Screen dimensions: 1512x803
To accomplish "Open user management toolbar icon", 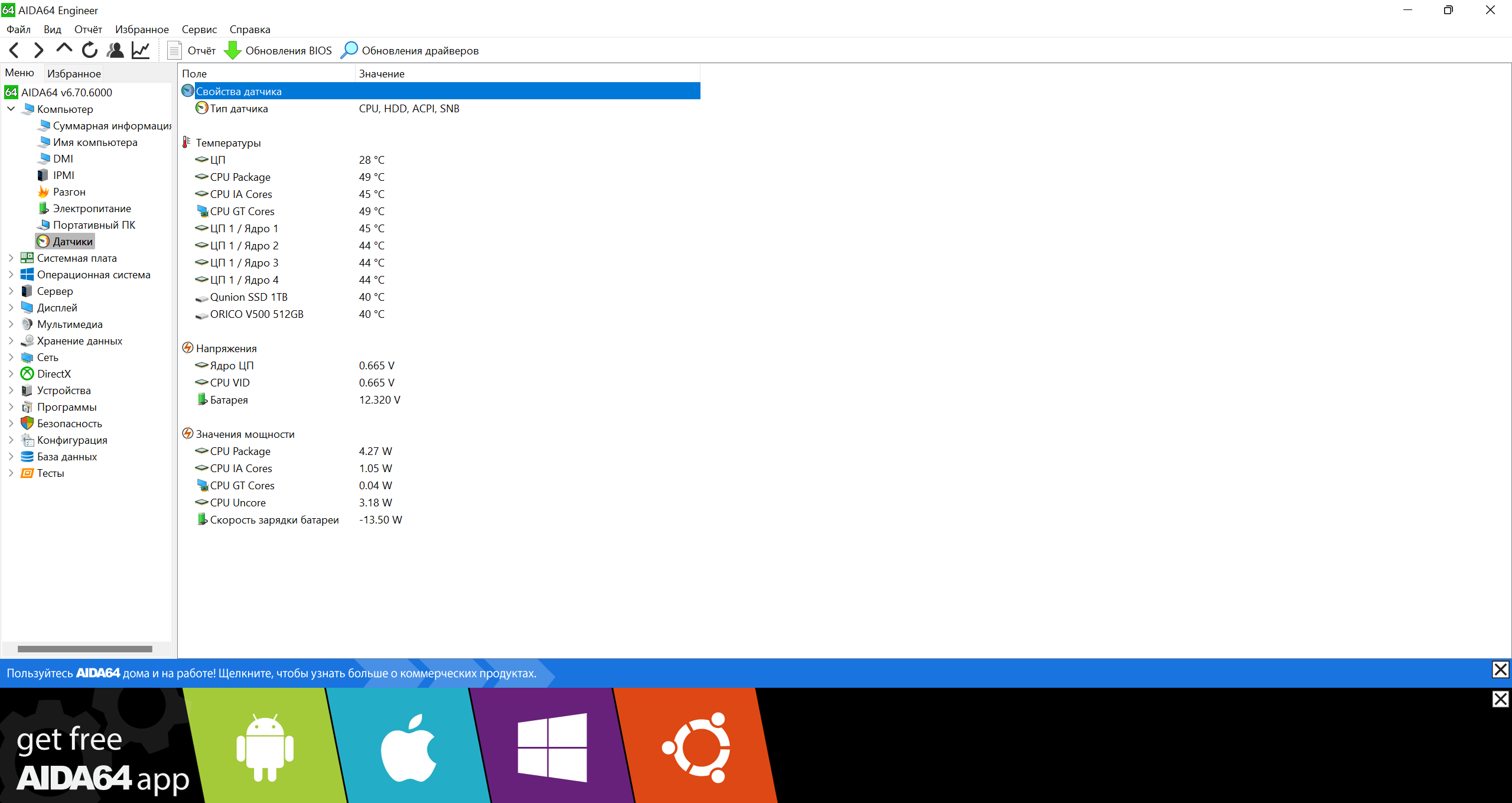I will pyautogui.click(x=115, y=50).
